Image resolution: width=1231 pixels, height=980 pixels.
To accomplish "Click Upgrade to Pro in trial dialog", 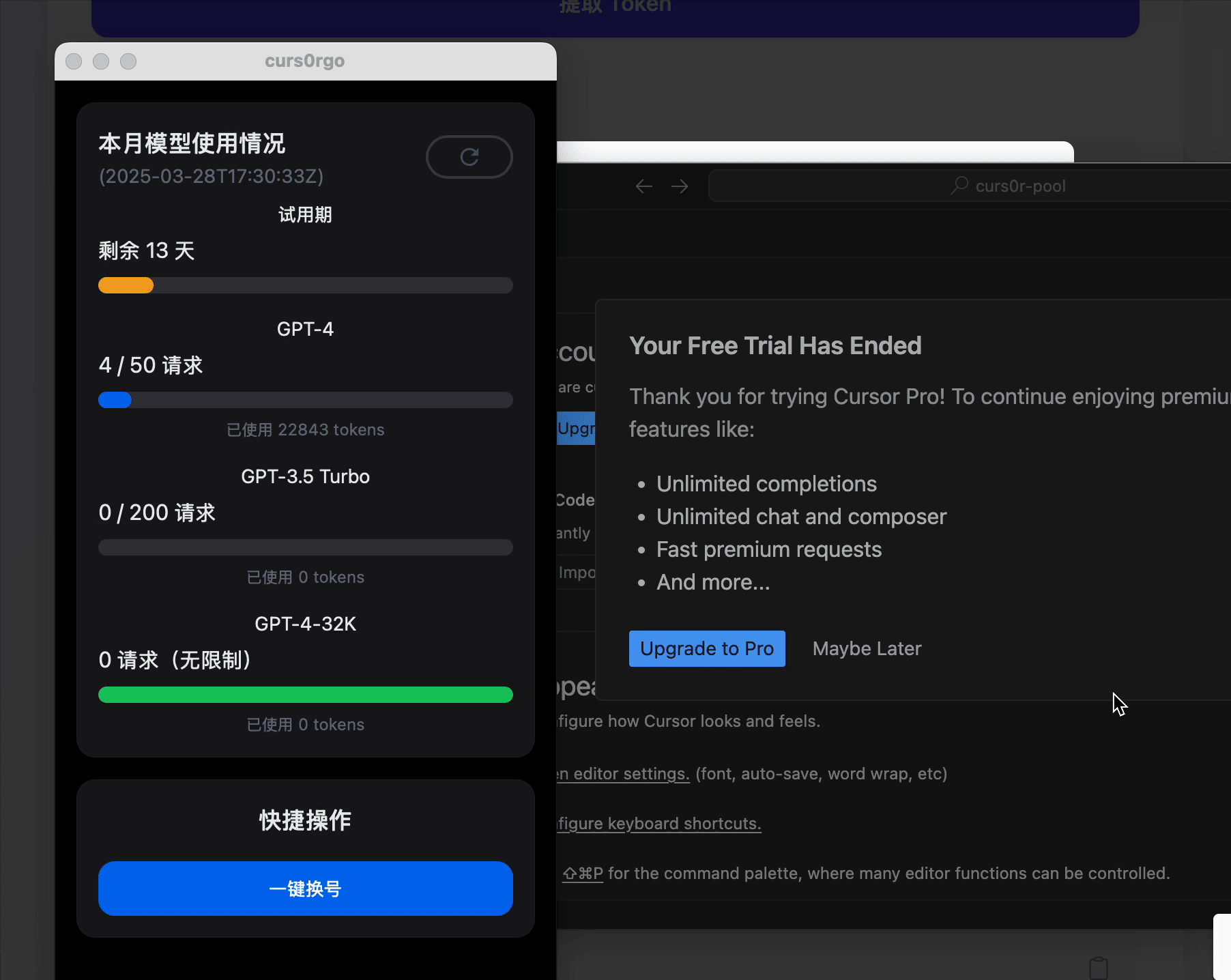I will coord(707,648).
